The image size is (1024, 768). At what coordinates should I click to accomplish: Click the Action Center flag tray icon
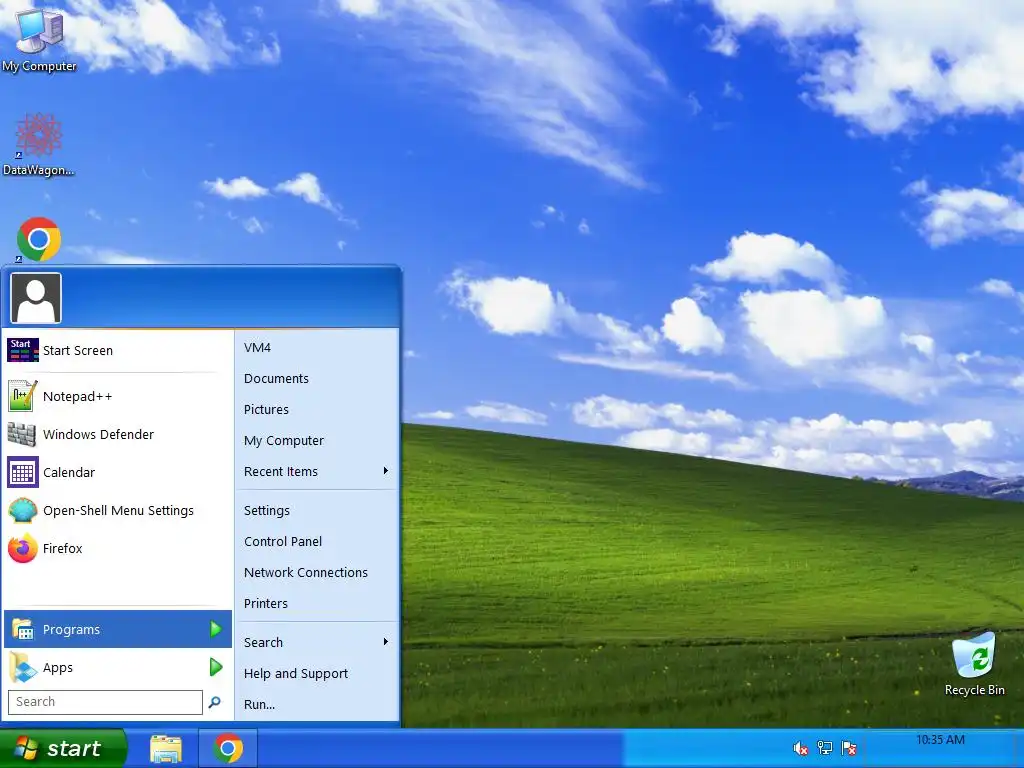849,748
